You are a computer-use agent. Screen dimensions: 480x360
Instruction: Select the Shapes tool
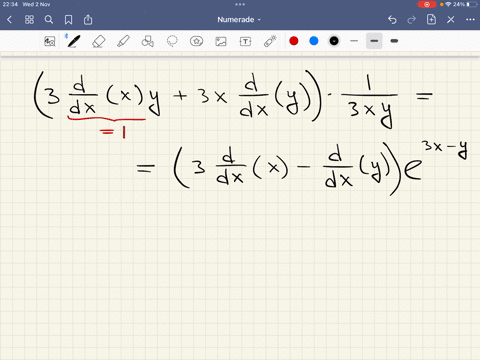(x=148, y=41)
